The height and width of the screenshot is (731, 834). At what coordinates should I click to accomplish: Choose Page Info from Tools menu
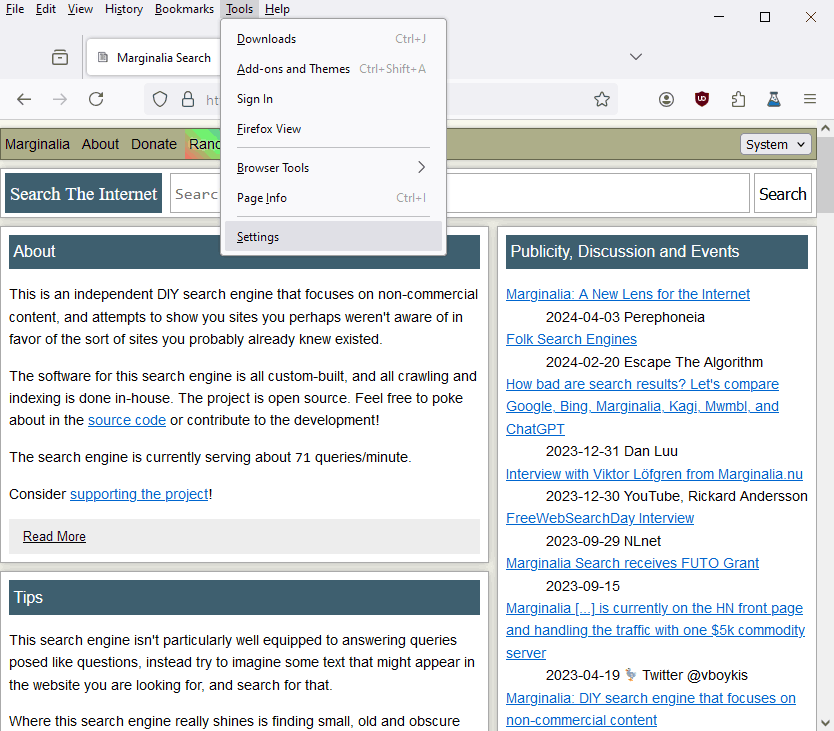pyautogui.click(x=333, y=198)
